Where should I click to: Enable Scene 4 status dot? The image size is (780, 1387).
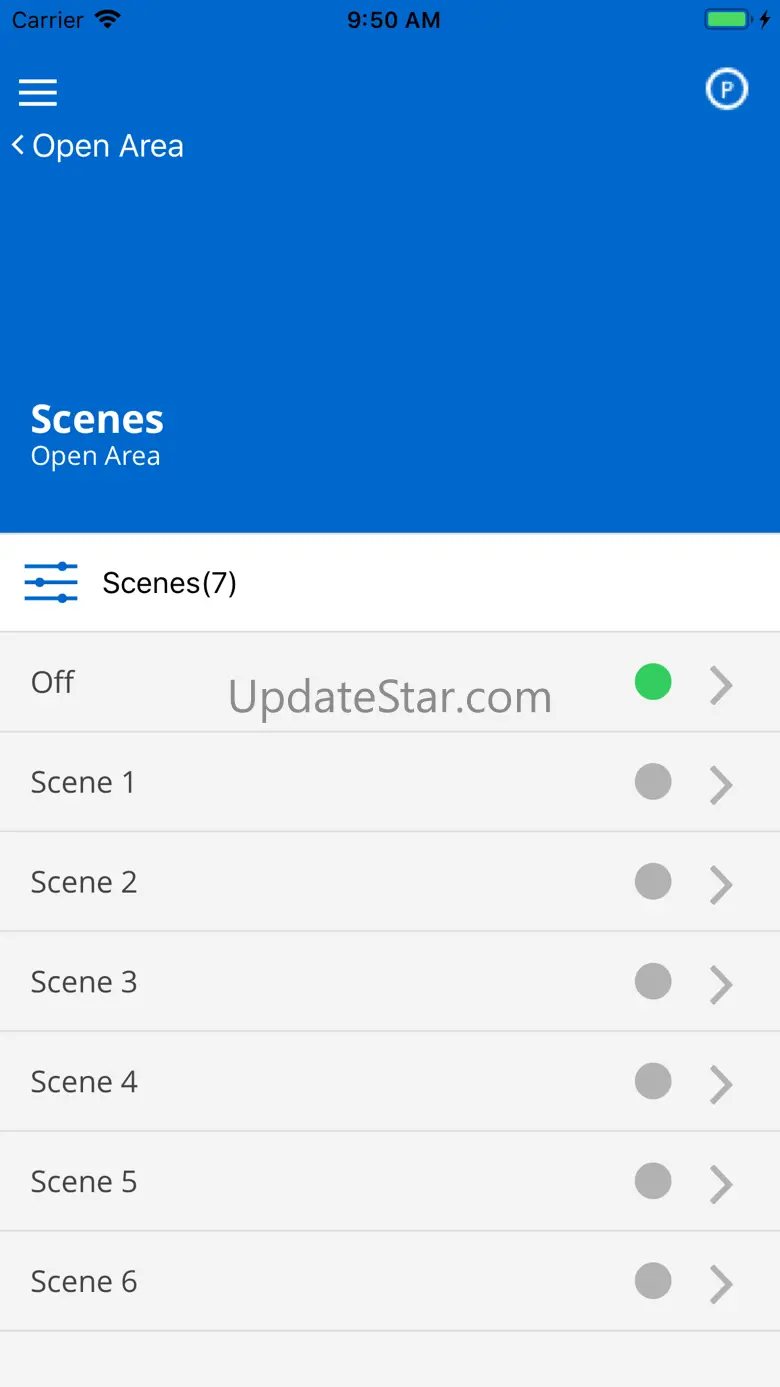[x=653, y=1081]
